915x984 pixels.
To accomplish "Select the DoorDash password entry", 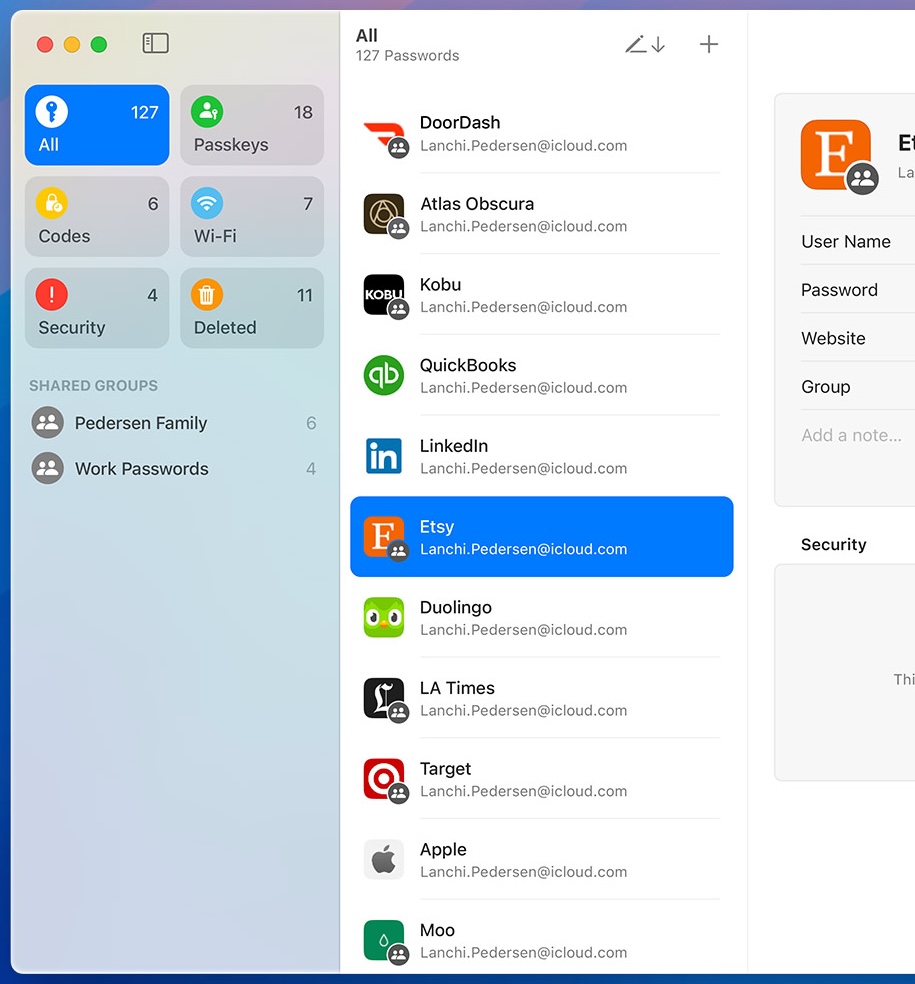I will [542, 133].
